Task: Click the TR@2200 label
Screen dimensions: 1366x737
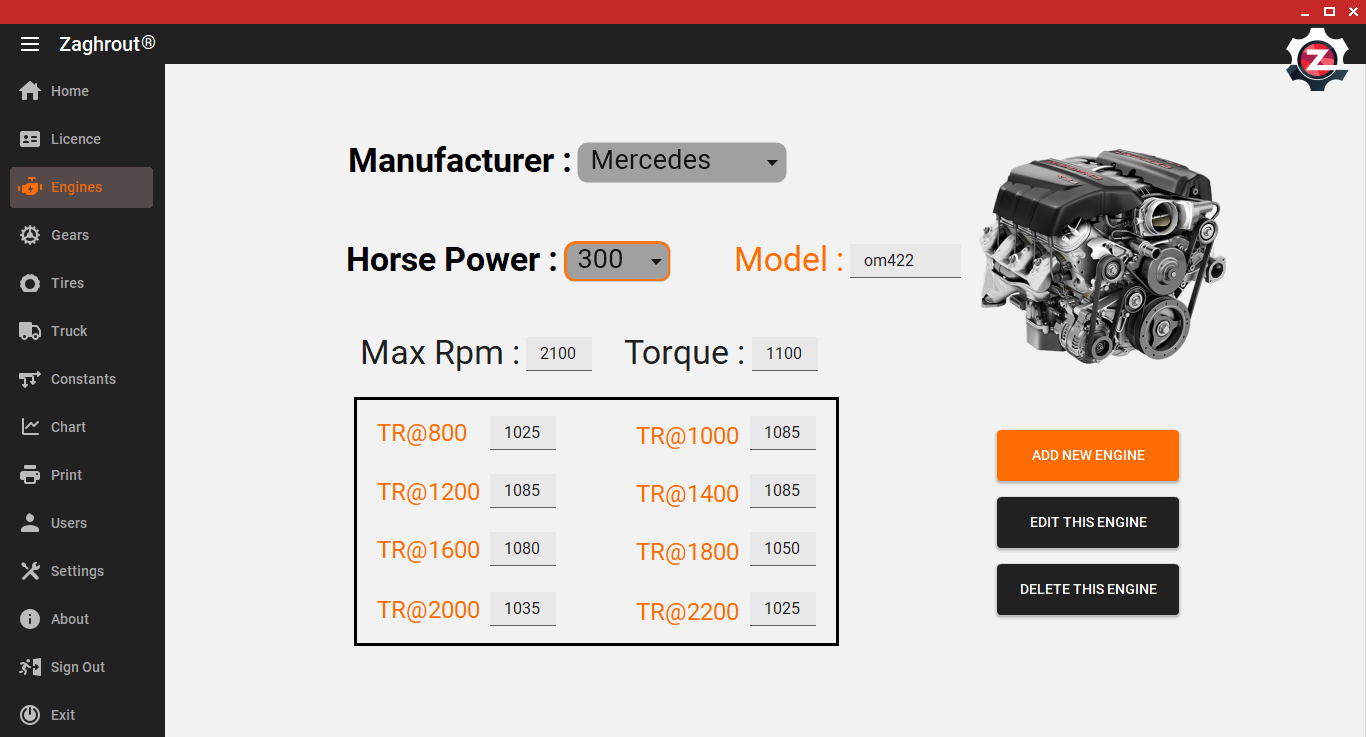Action: [688, 612]
